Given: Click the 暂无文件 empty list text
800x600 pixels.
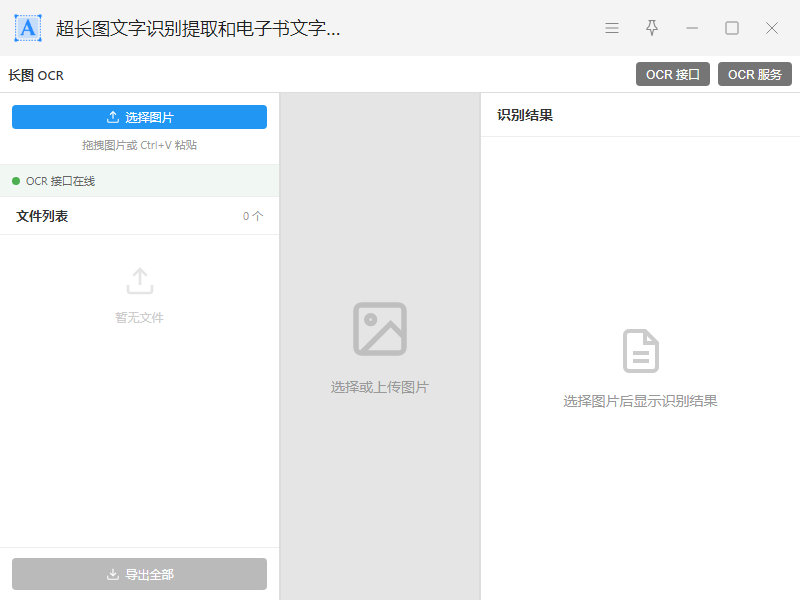Looking at the screenshot, I should click(139, 318).
